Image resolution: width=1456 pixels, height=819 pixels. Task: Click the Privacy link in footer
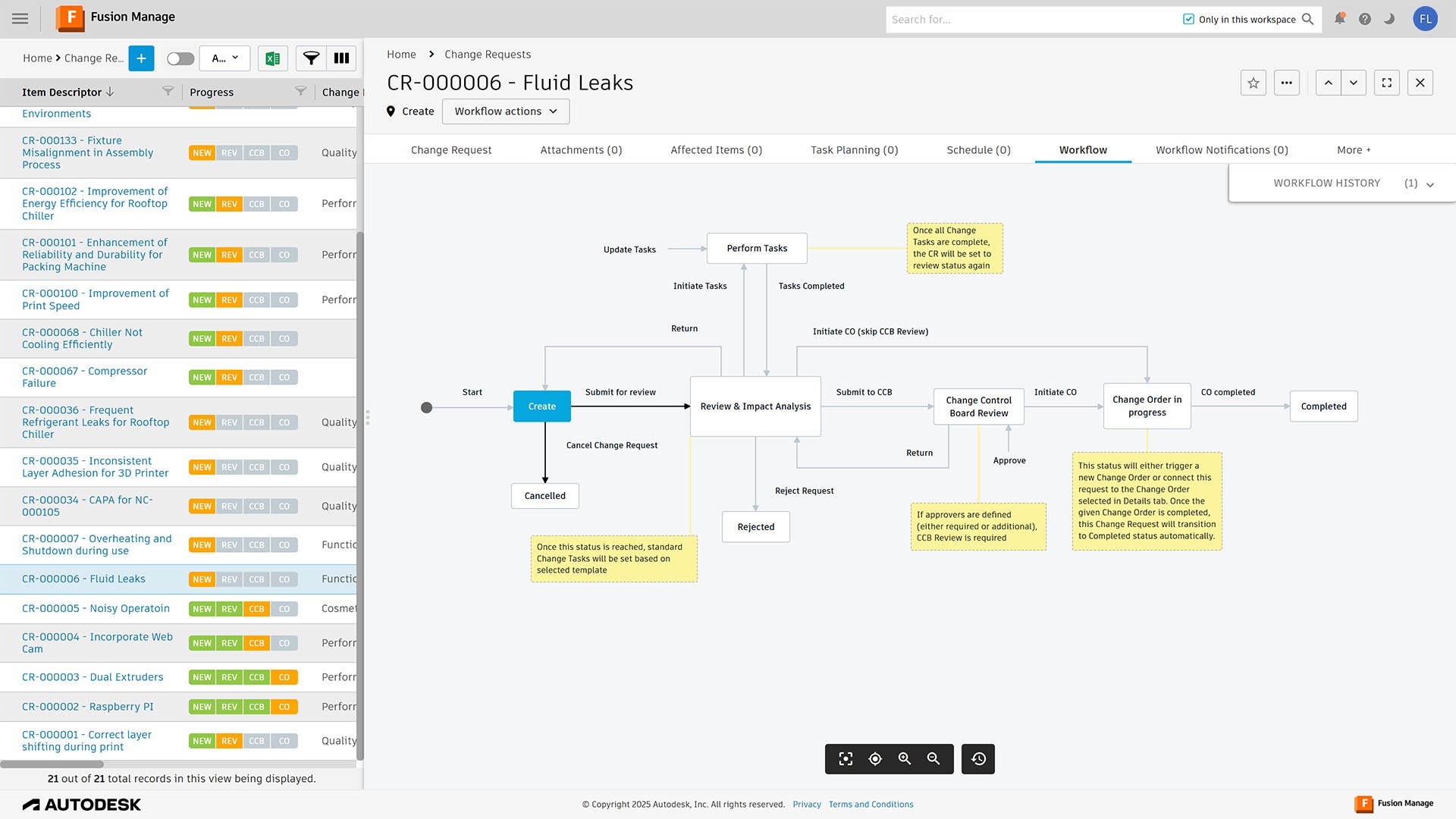806,805
